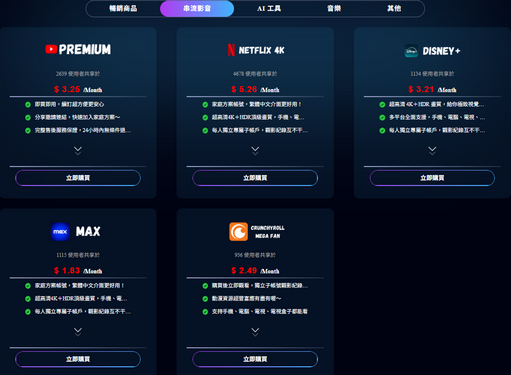Go to the 音樂 tab
The width and height of the screenshot is (511, 375).
pos(334,8)
